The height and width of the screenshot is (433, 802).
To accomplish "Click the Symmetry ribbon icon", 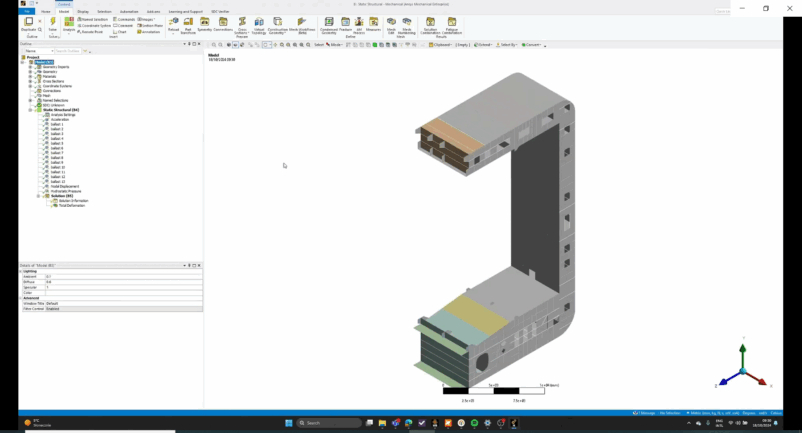I will pos(205,21).
